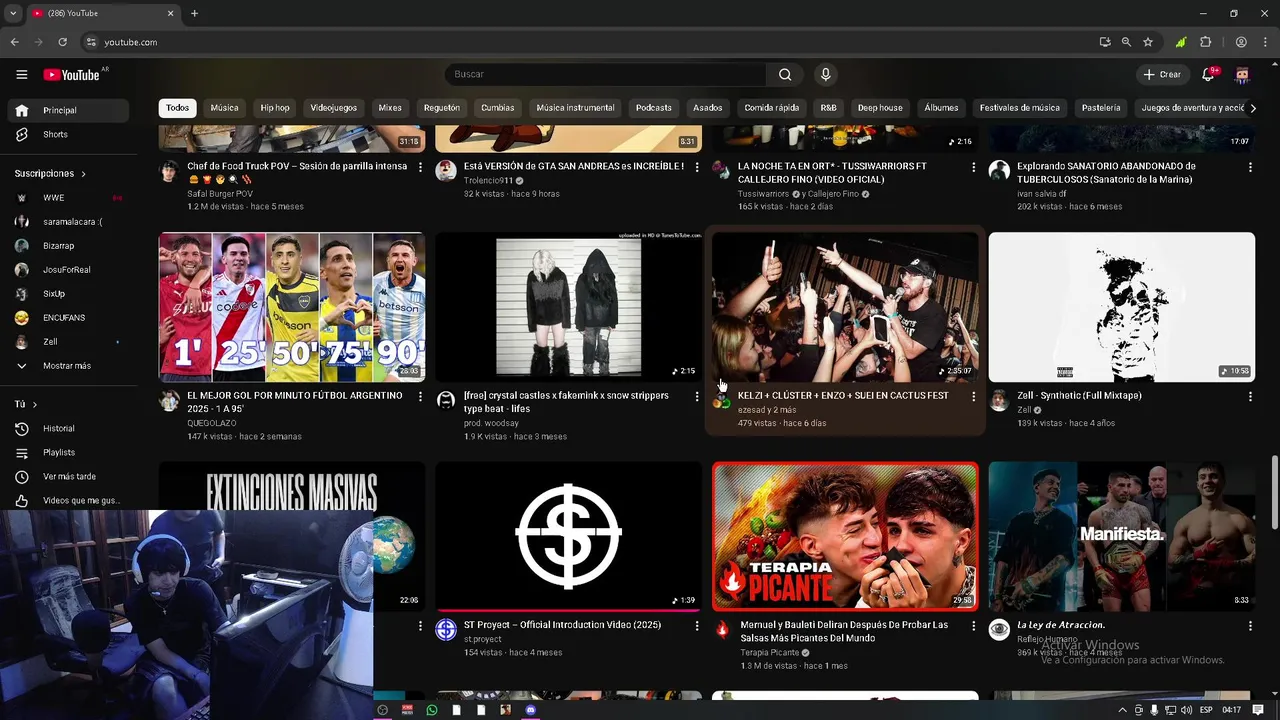Bookmark this page with star icon
This screenshot has height=720, width=1280.
[1148, 42]
